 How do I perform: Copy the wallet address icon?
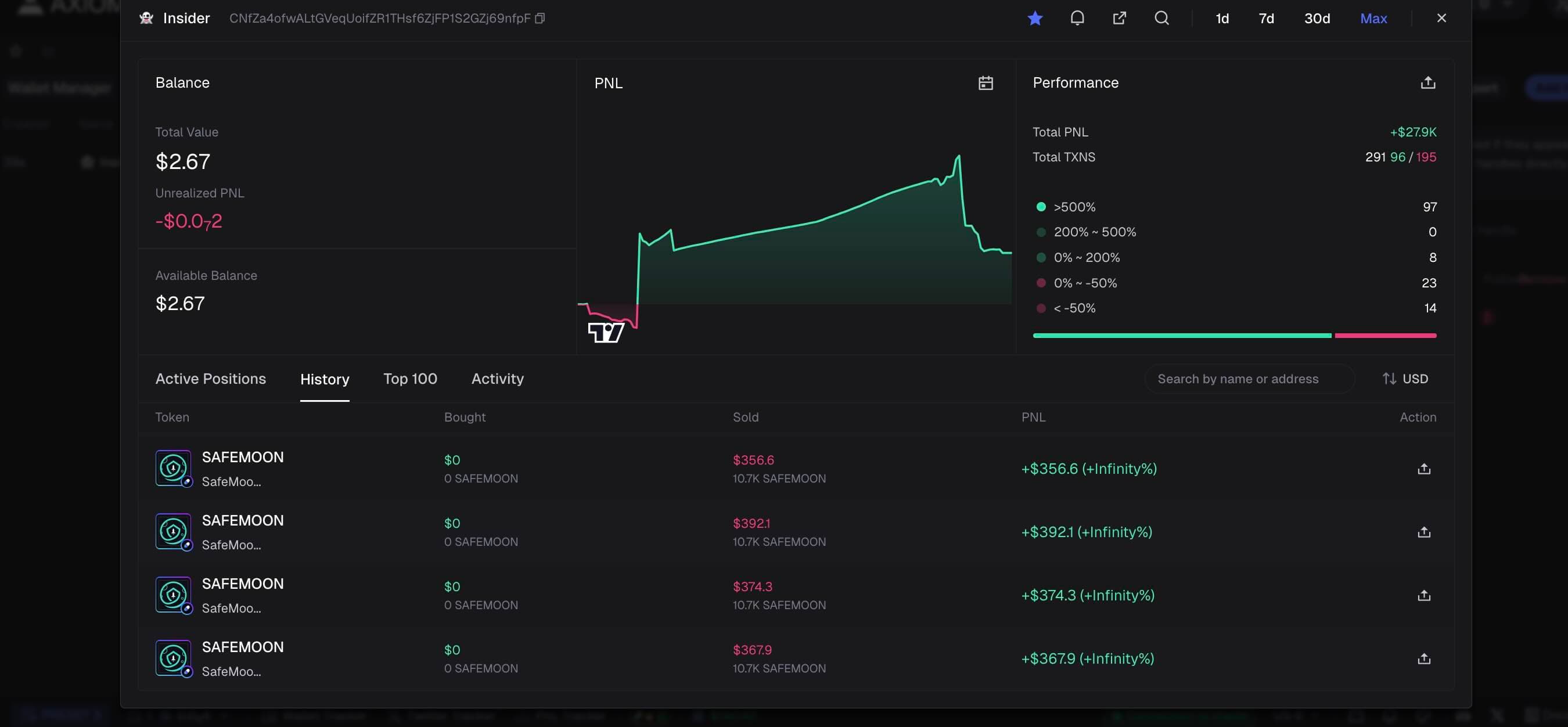540,18
